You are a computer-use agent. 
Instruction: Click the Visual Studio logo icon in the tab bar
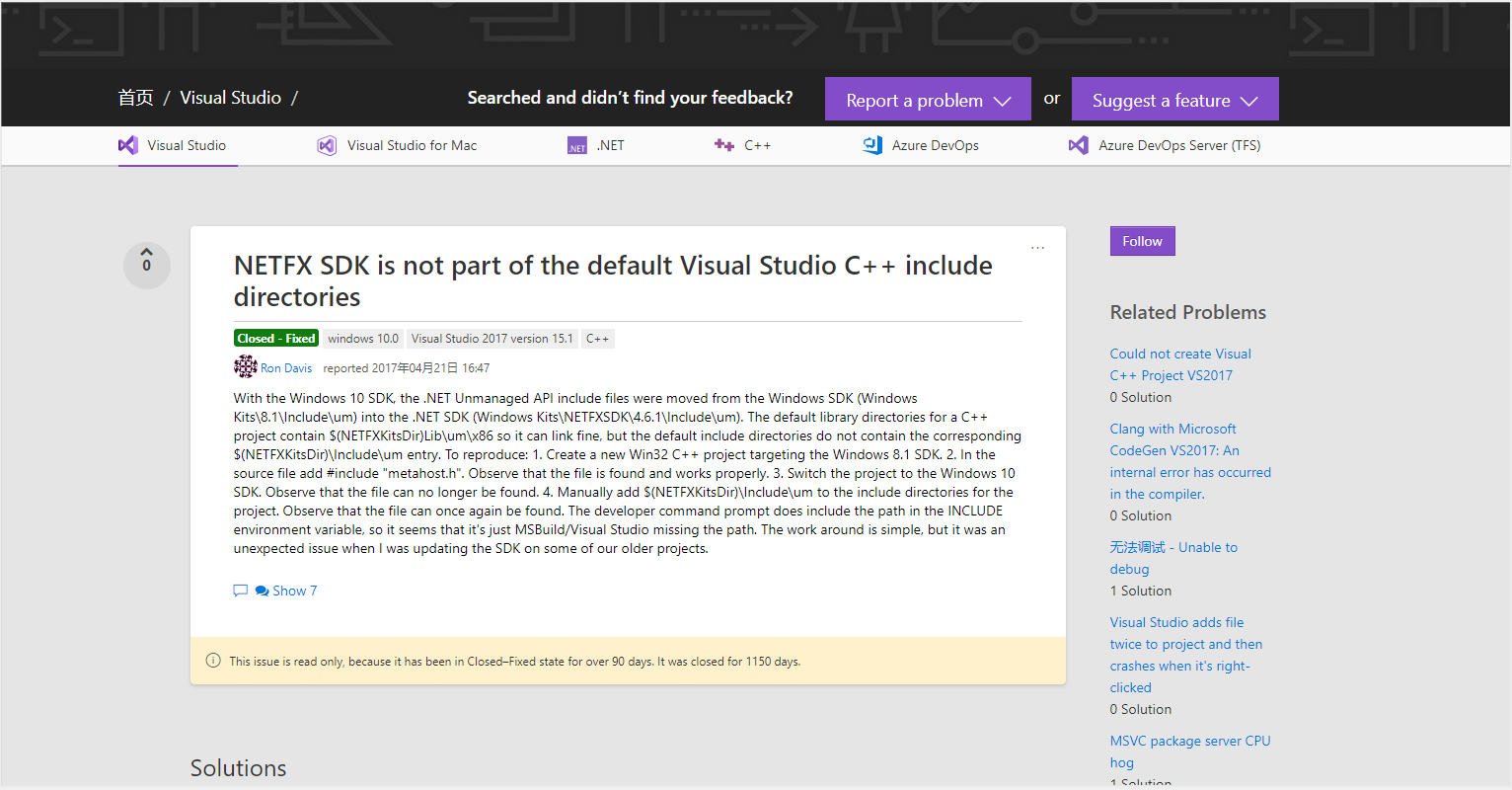[x=128, y=145]
